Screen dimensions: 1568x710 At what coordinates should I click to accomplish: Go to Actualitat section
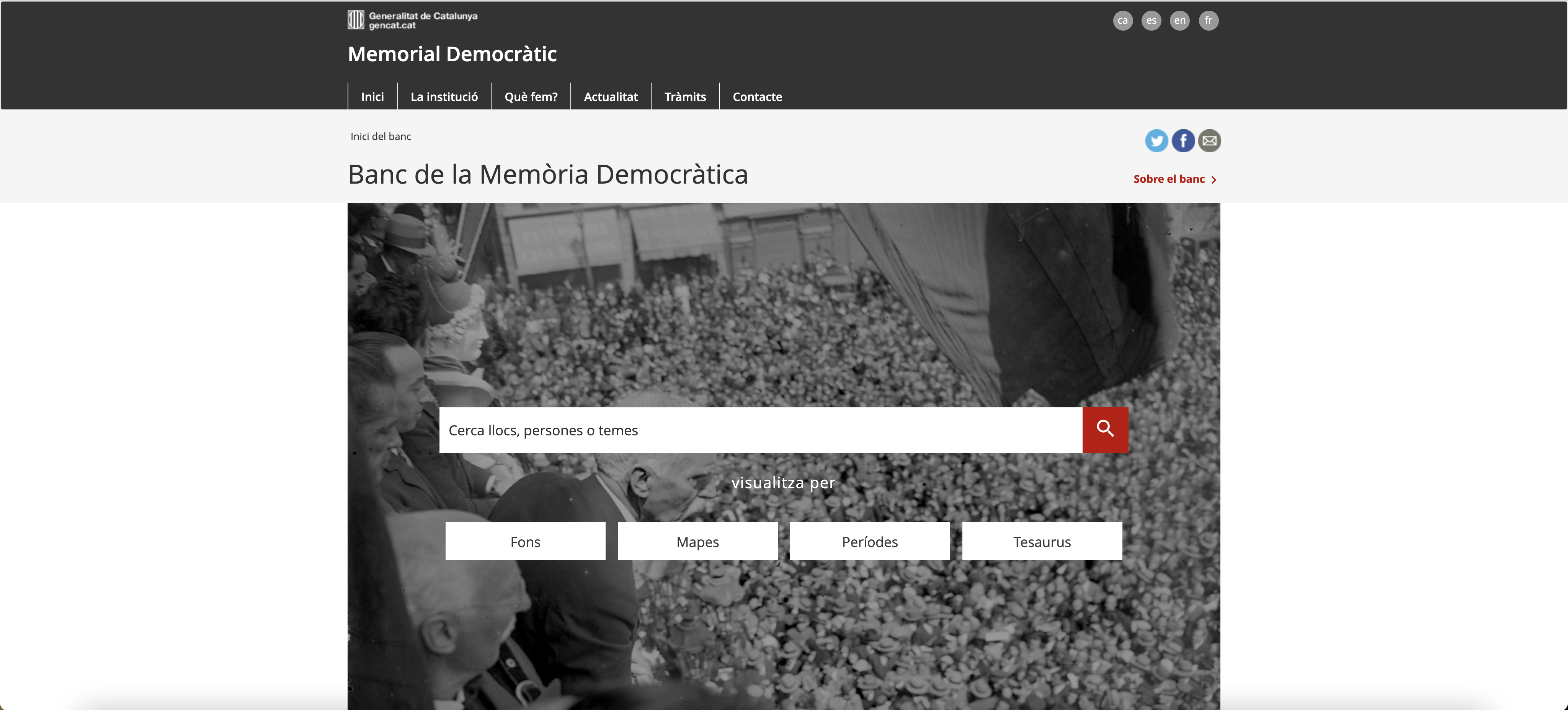[611, 96]
